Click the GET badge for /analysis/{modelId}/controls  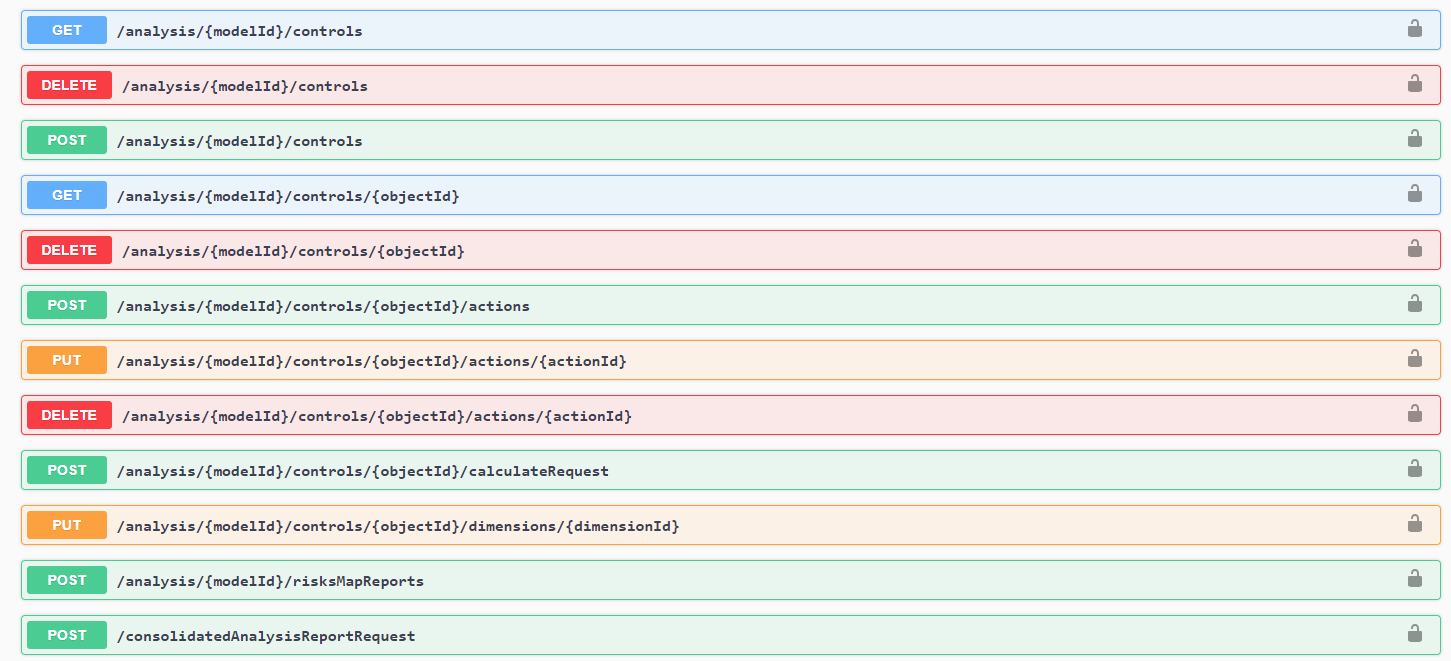click(x=67, y=30)
